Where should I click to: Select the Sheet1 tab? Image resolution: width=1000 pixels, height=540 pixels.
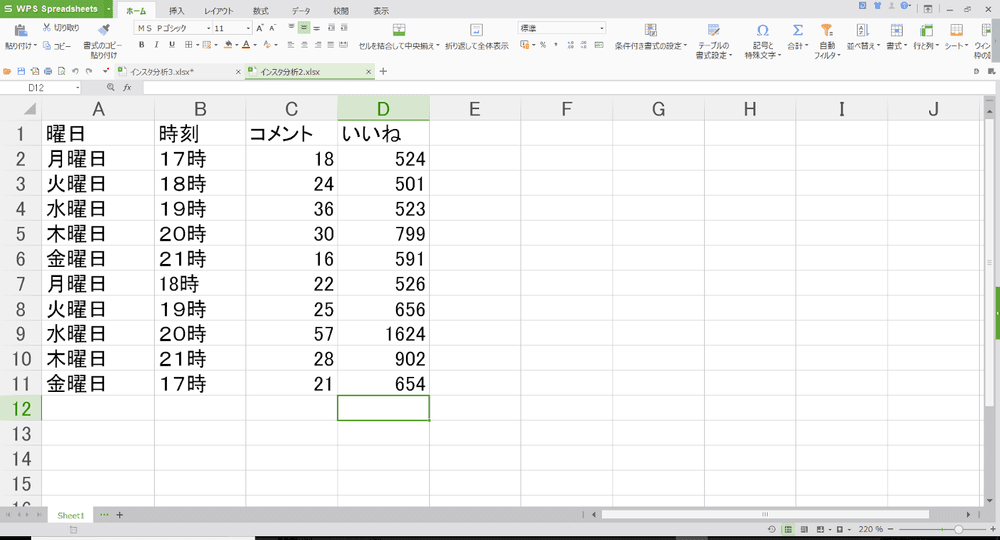coord(70,515)
